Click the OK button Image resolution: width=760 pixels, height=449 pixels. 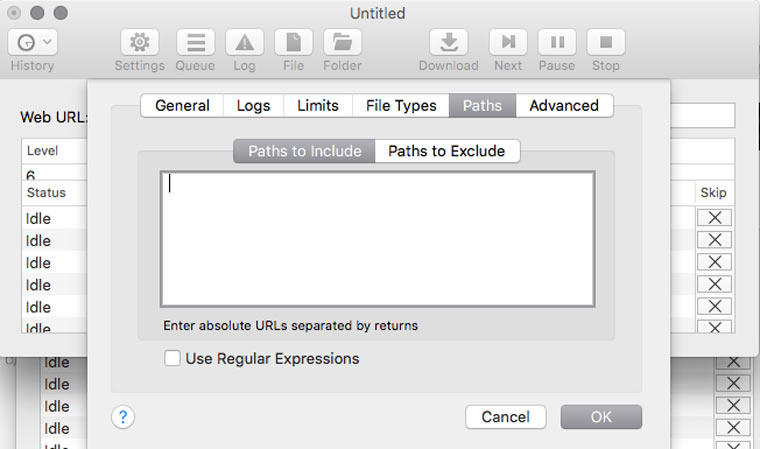601,417
